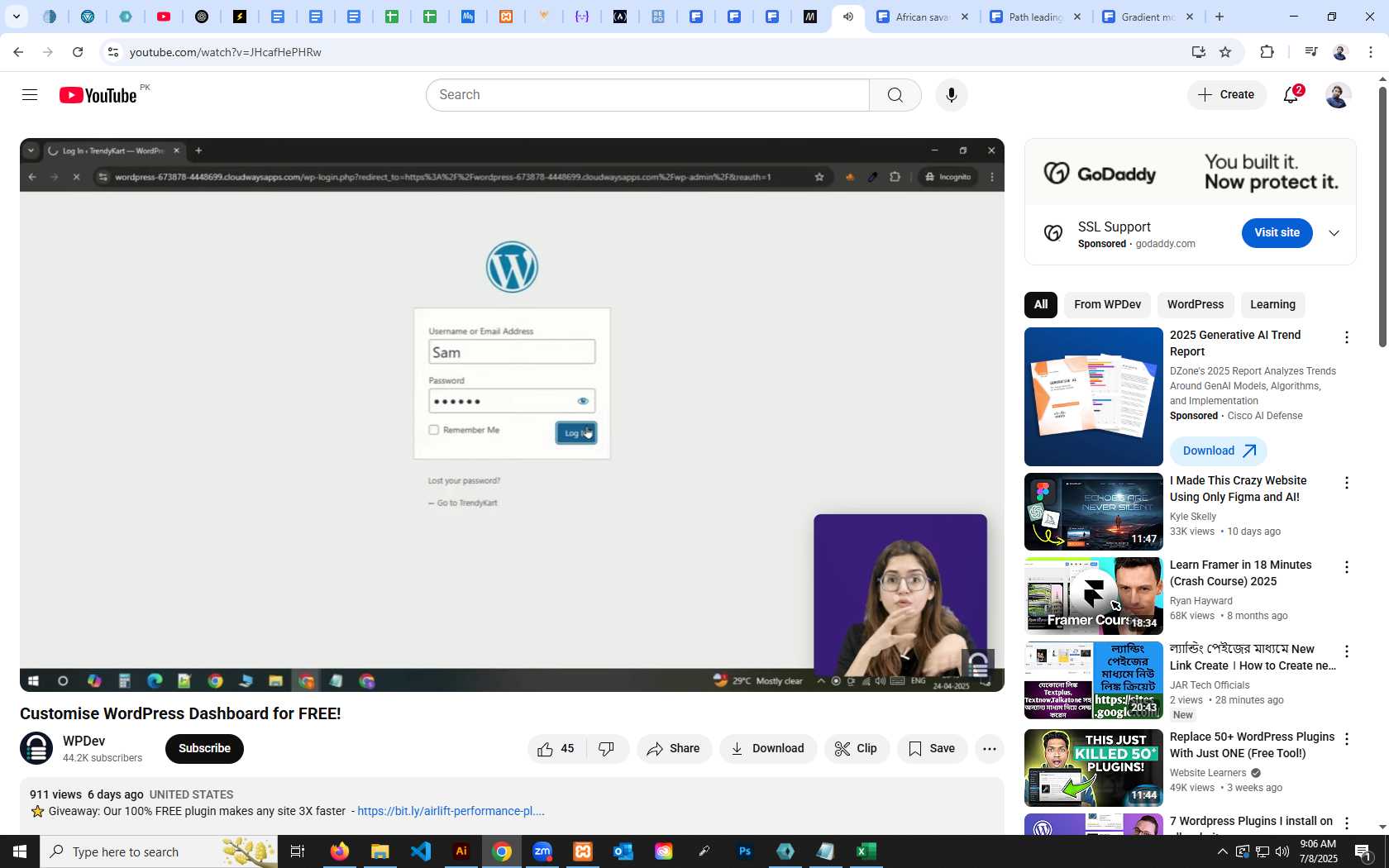
Task: Open Visual Studio Code from taskbar
Action: point(421,851)
